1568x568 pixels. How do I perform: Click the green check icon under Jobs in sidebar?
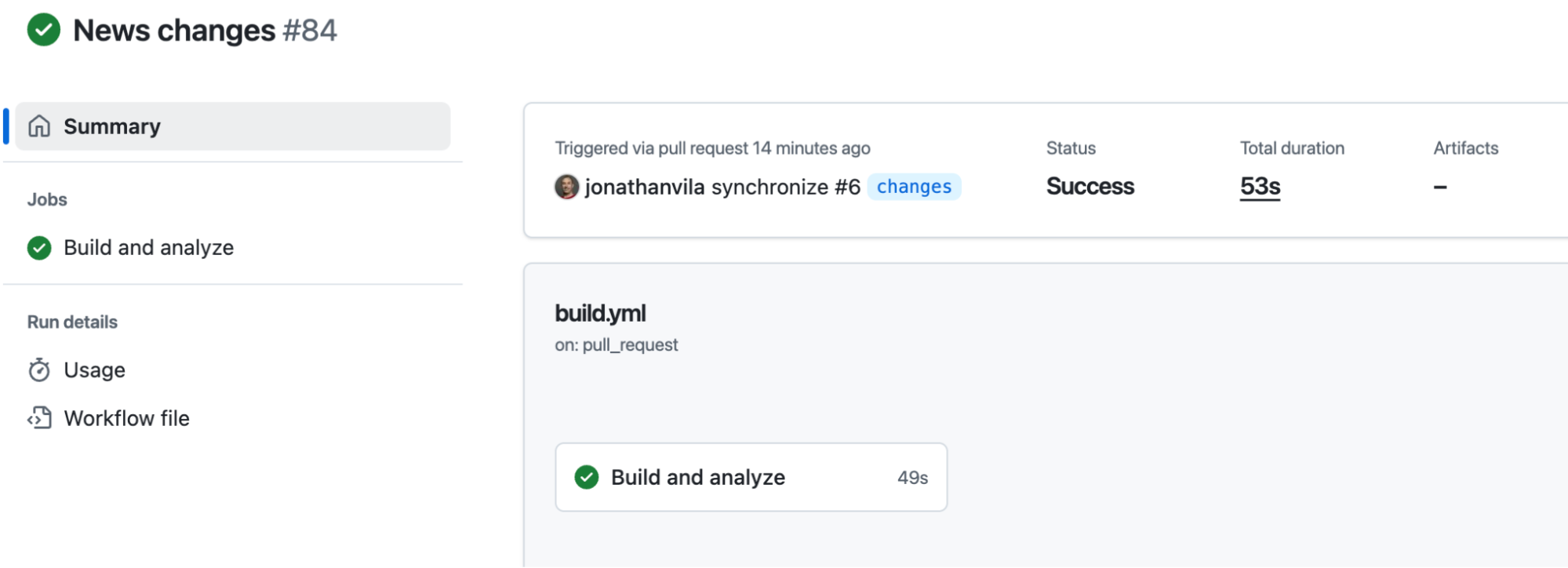pos(39,248)
